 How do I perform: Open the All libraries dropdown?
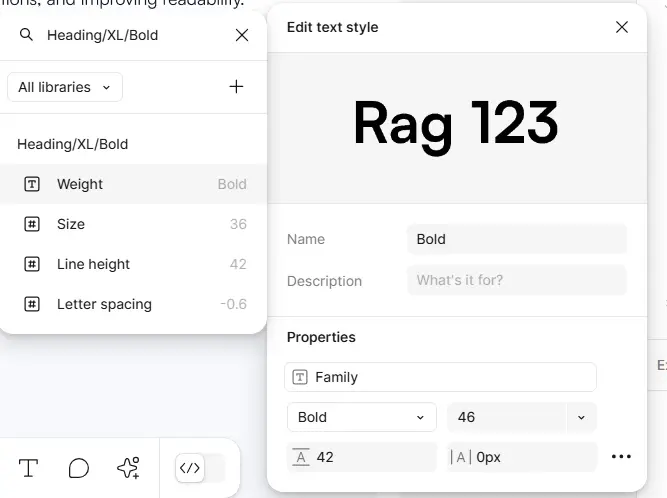pos(65,87)
